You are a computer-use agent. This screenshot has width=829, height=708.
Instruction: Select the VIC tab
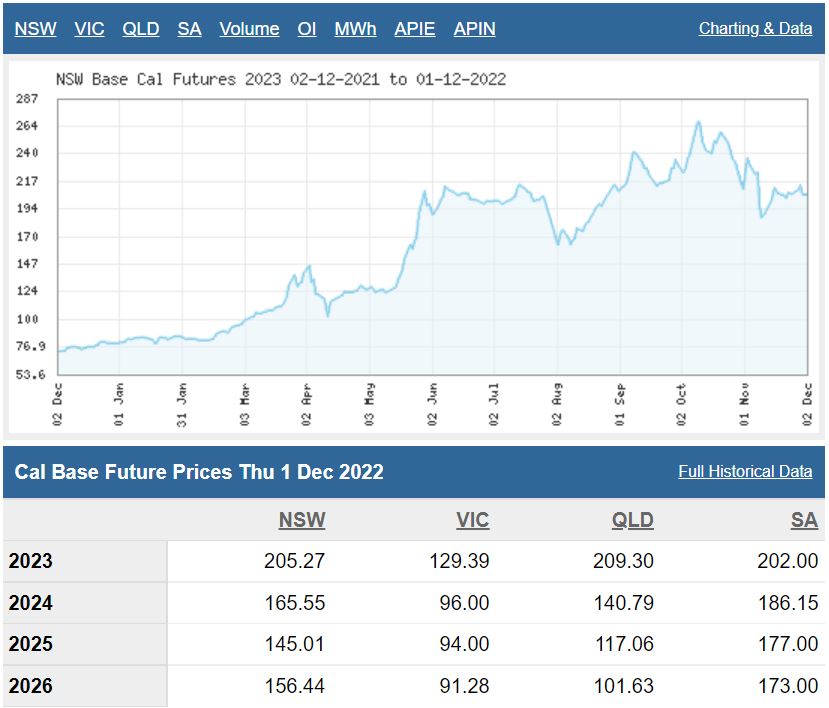tap(89, 29)
